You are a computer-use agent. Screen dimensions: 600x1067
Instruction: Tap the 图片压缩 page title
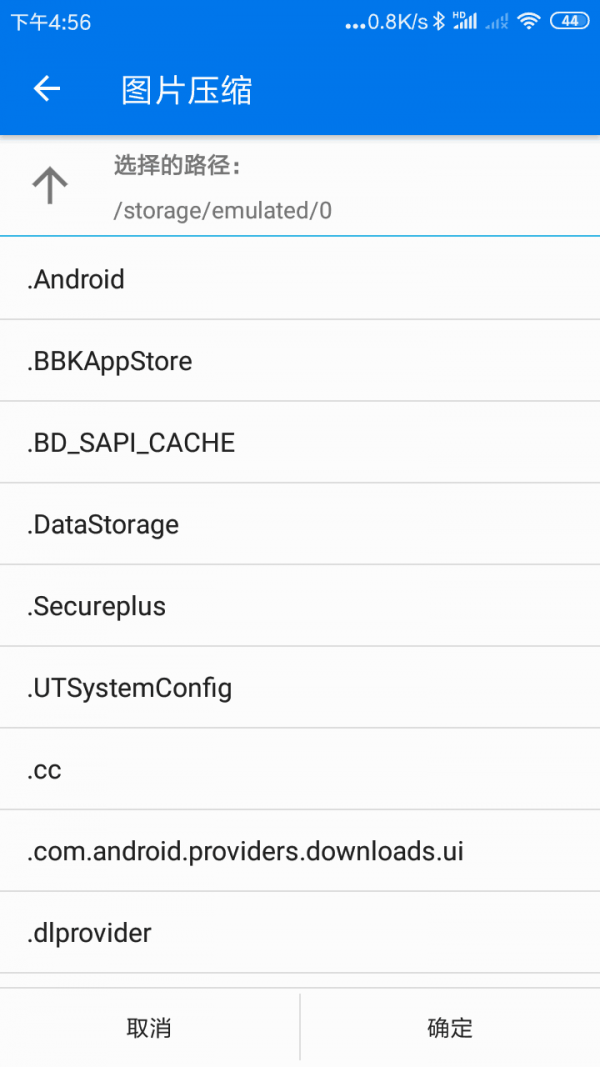pos(187,90)
